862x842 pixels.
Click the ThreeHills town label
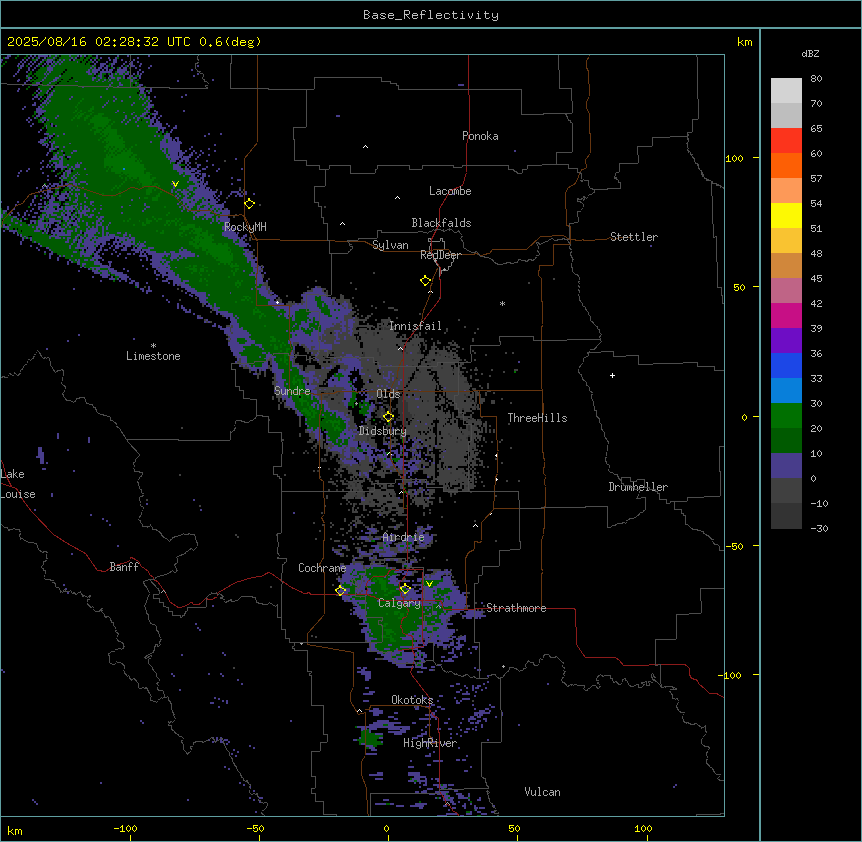[x=537, y=418]
